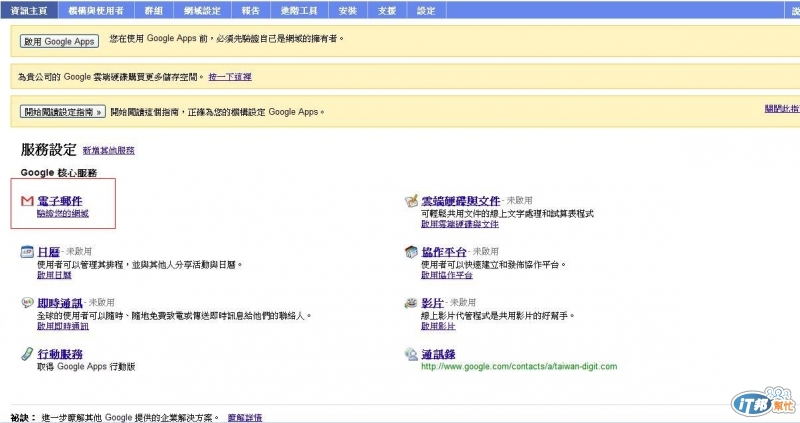
Task: Open the 安裝 setup tab
Action: [x=347, y=10]
